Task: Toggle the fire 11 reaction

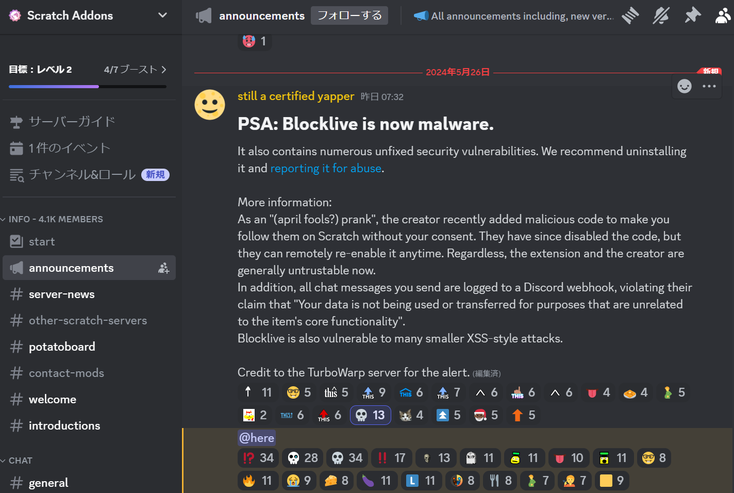Action: pos(257,480)
